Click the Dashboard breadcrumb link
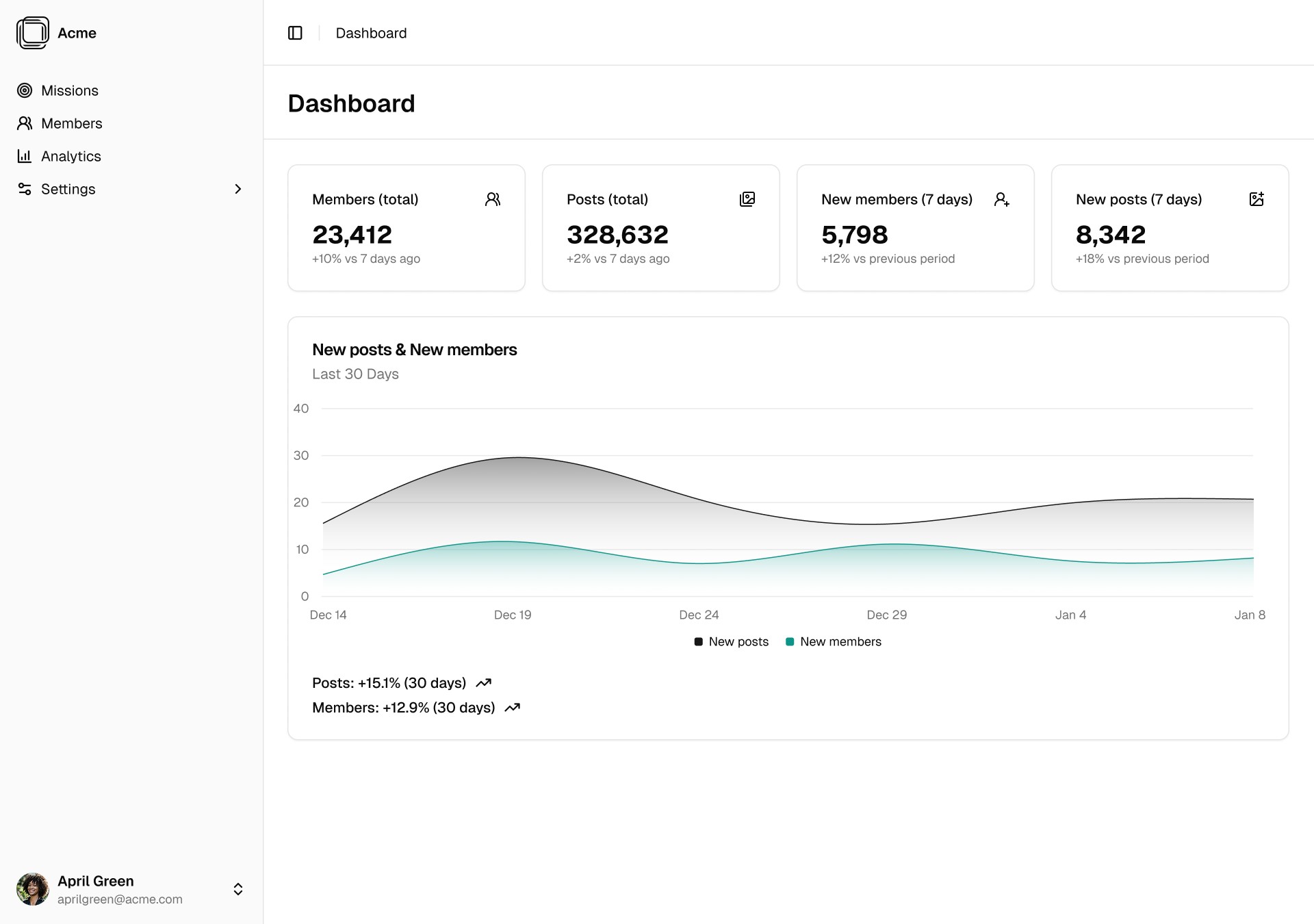This screenshot has height=924, width=1314. point(371,33)
